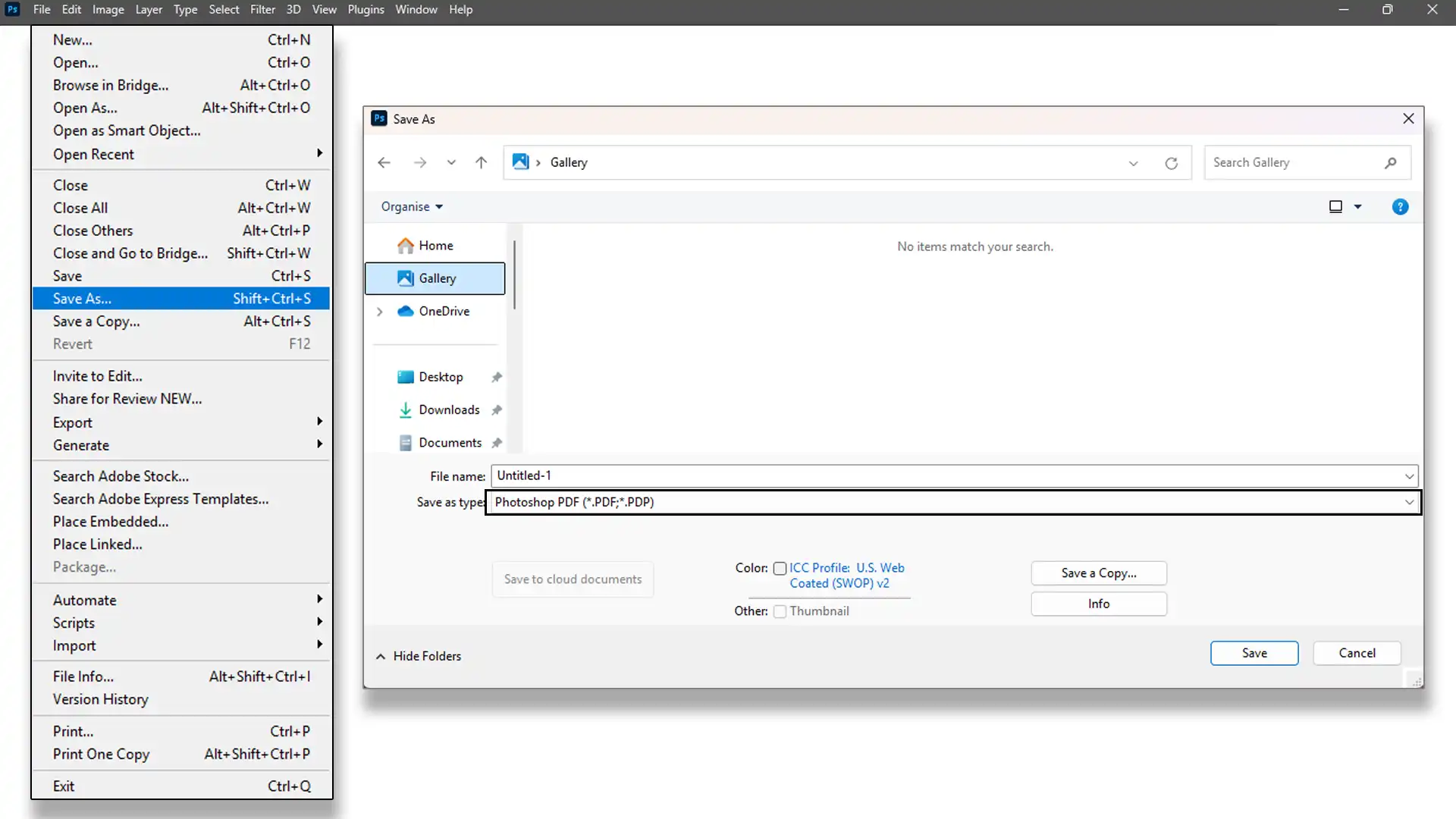The image size is (1456, 819).
Task: Choose Save As... in the File menu
Action: tap(181, 299)
